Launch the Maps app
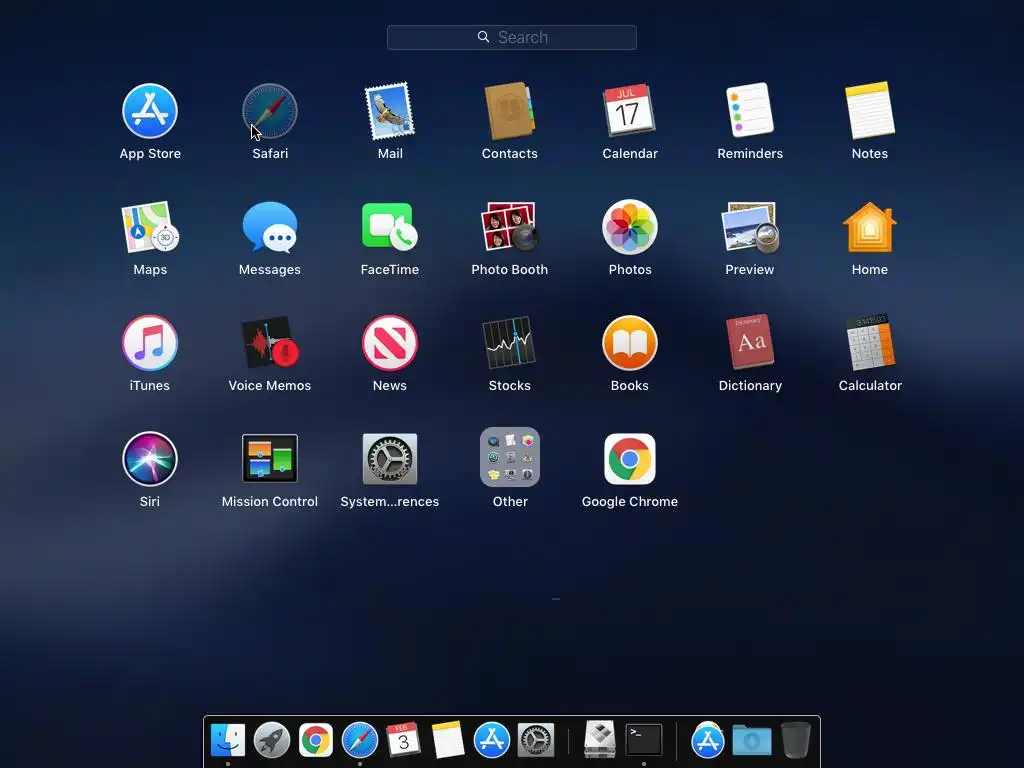 point(150,227)
